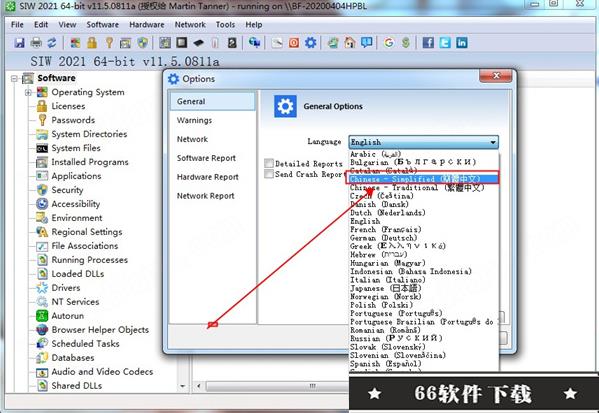Open Hardware Report options page
Image resolution: width=599 pixels, height=413 pixels.
pyautogui.click(x=213, y=177)
